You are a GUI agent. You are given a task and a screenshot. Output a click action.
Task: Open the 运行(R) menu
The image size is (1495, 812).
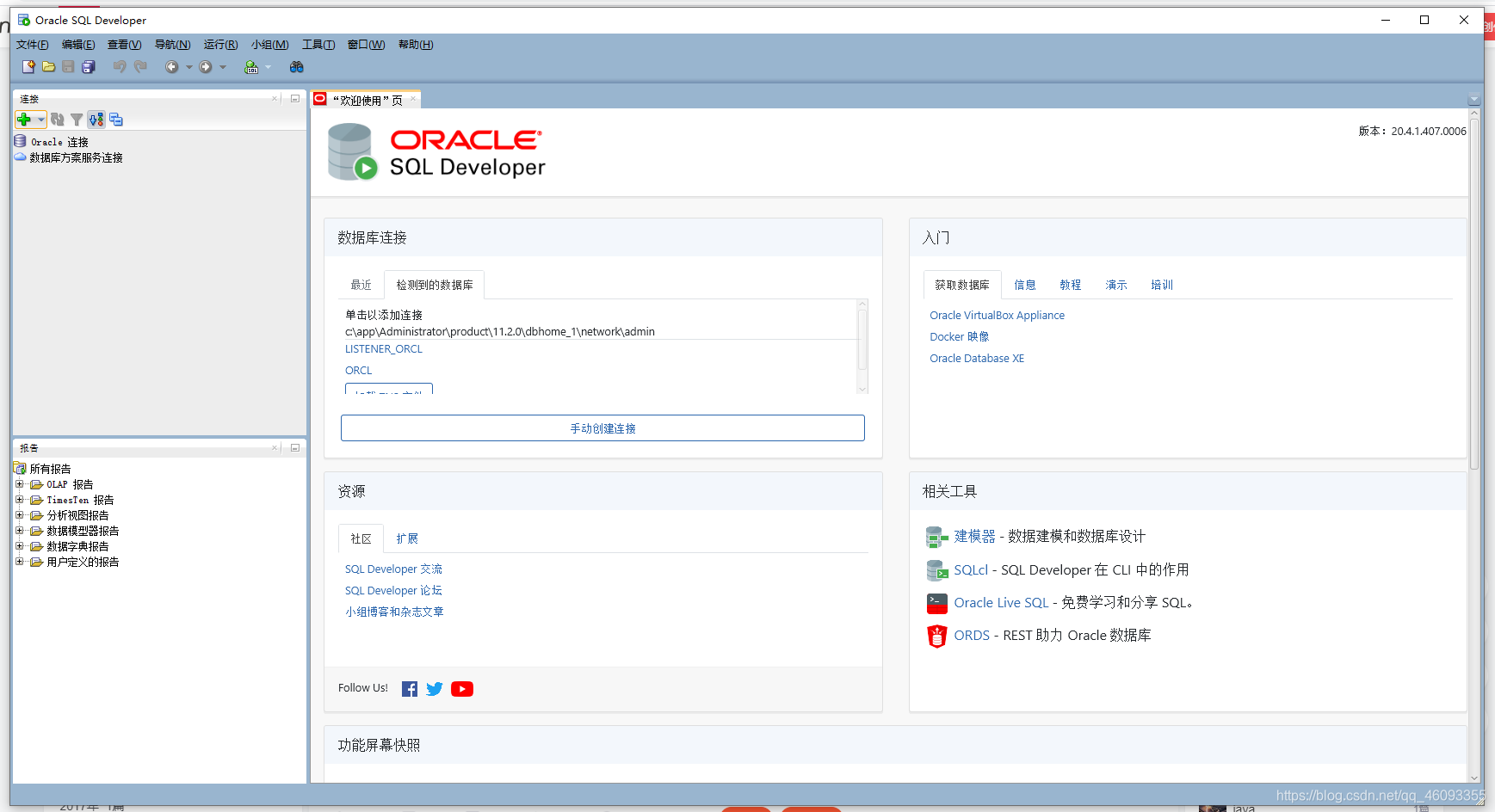coord(220,45)
